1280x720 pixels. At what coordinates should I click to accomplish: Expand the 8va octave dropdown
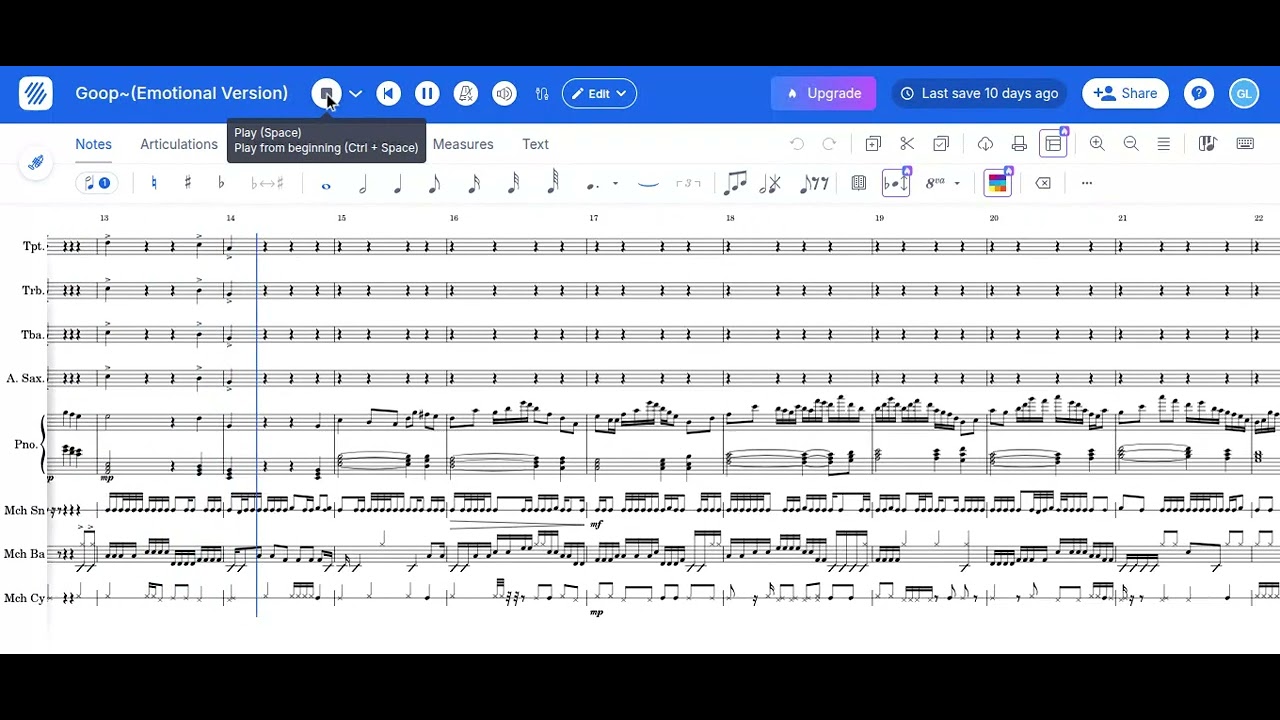click(943, 183)
